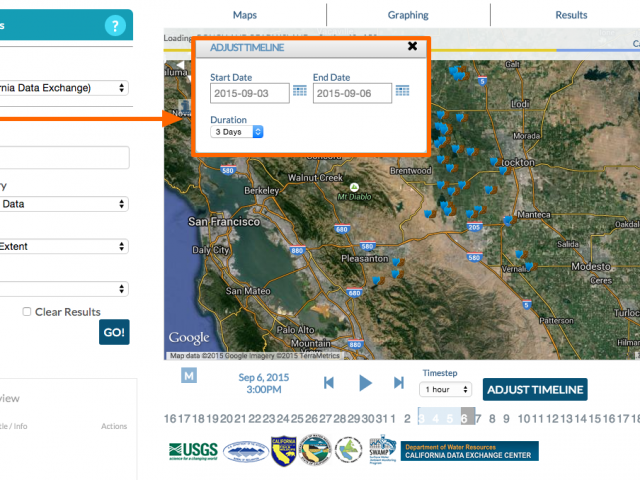Select day 2 on the timeline
Screen dimensions: 640x480
point(407,419)
